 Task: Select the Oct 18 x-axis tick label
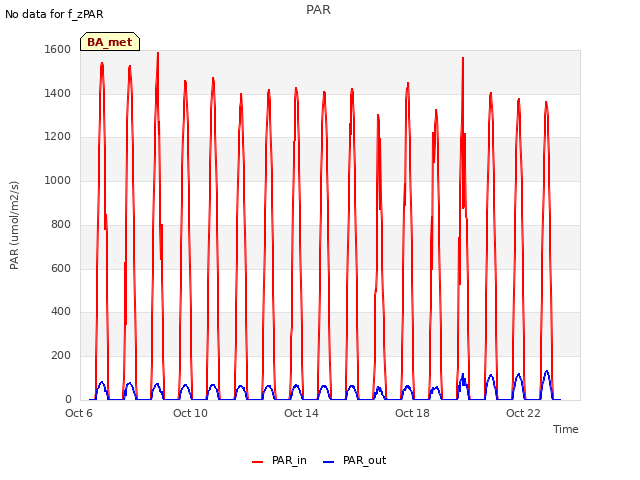[412, 413]
